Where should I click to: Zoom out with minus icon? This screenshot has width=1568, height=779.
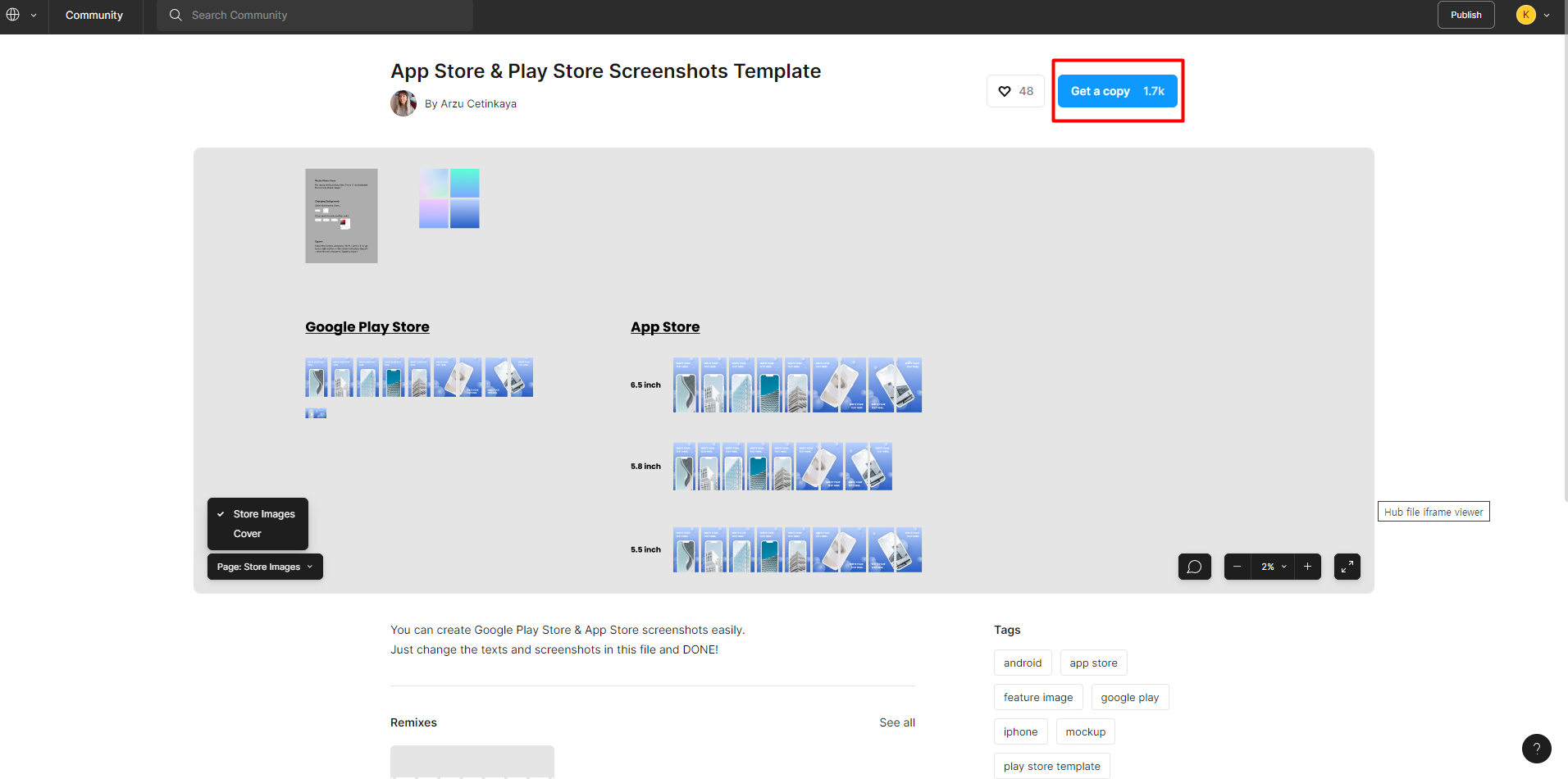coord(1237,567)
